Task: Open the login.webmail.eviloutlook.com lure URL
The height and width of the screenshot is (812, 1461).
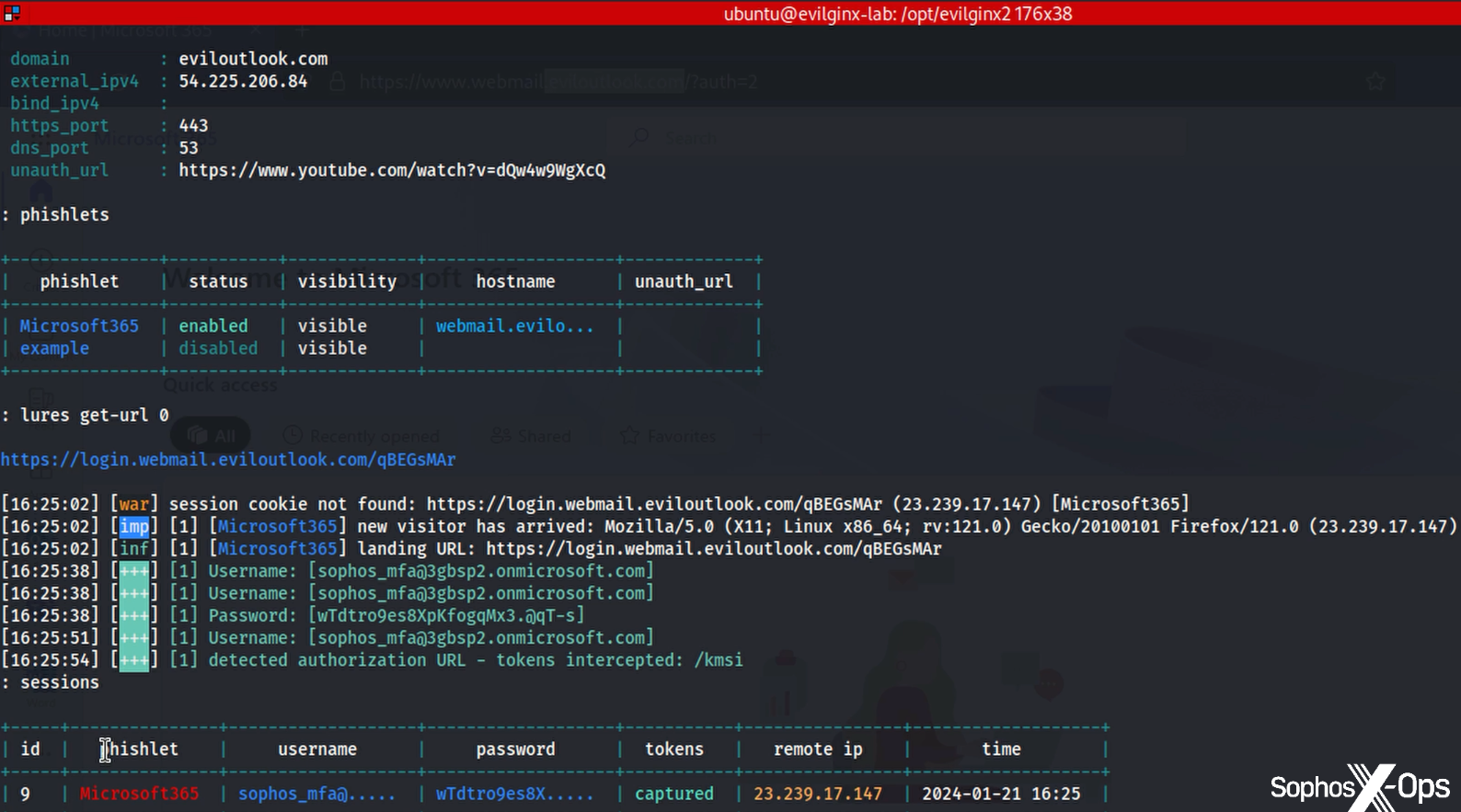Action: [x=228, y=460]
